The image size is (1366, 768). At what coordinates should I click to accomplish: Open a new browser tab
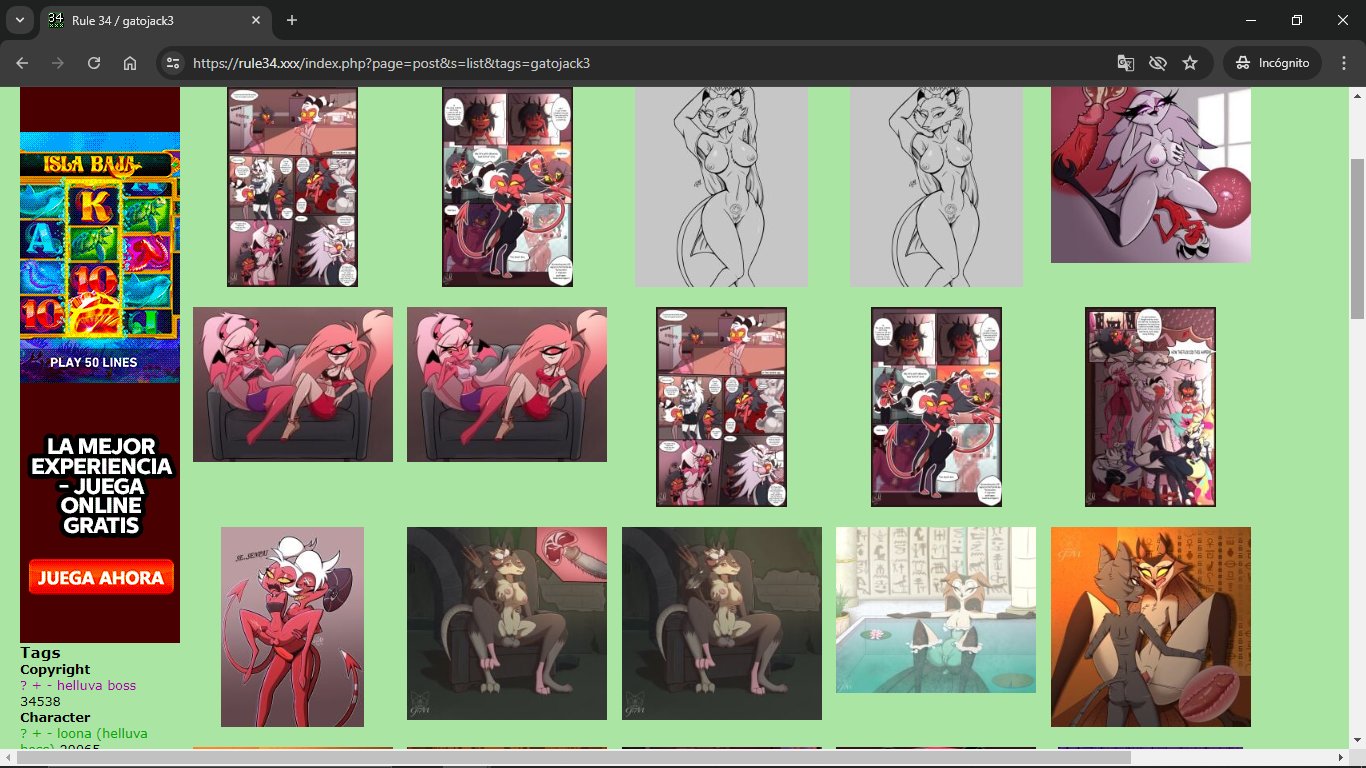(292, 20)
